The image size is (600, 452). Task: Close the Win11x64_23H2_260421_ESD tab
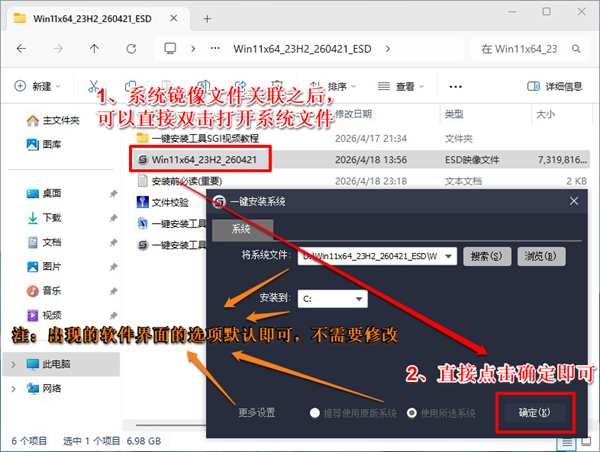click(173, 18)
